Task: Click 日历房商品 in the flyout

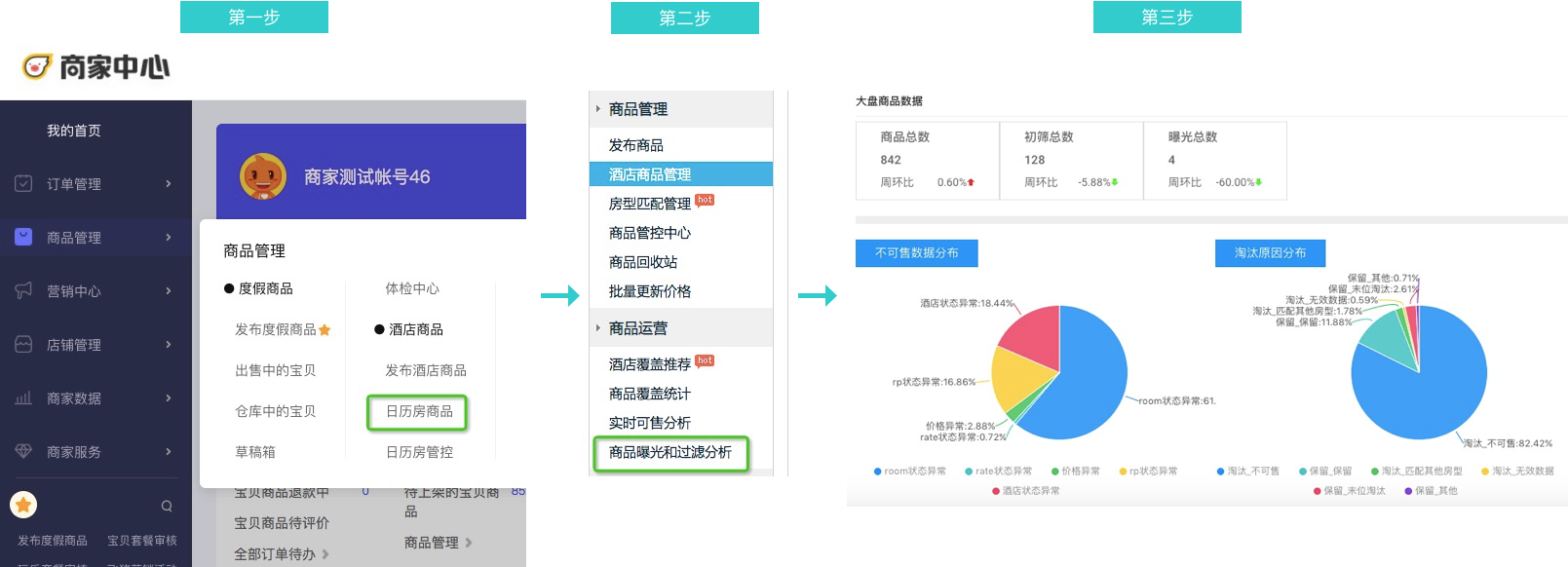Action: tap(419, 411)
